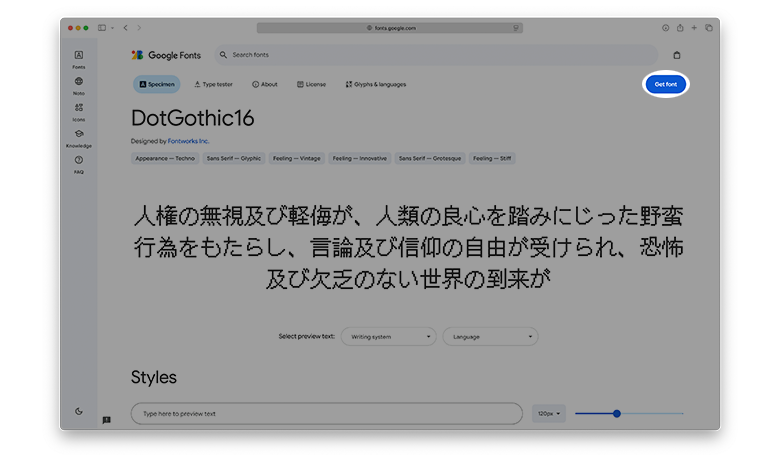The width and height of the screenshot is (780, 455).
Task: Click the search magnifier icon
Action: click(223, 55)
